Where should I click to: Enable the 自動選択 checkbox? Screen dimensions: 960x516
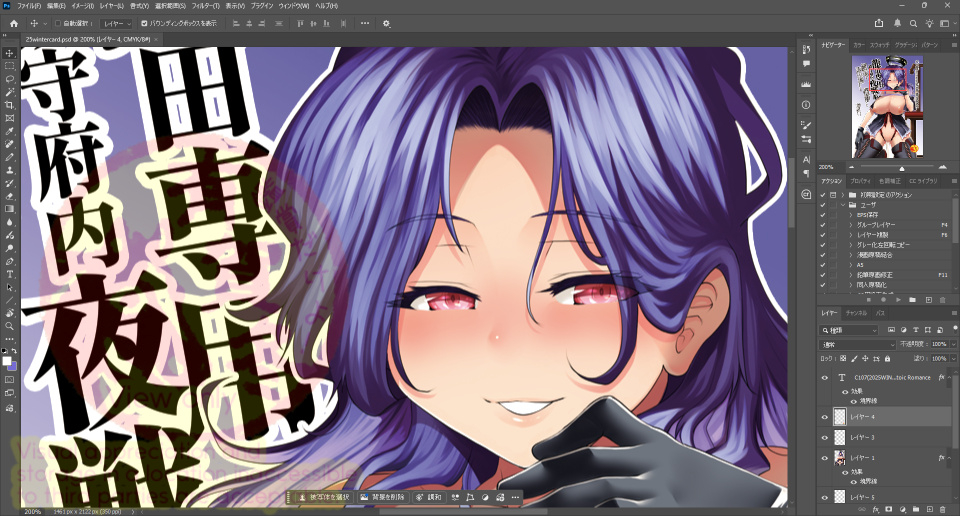pyautogui.click(x=56, y=23)
